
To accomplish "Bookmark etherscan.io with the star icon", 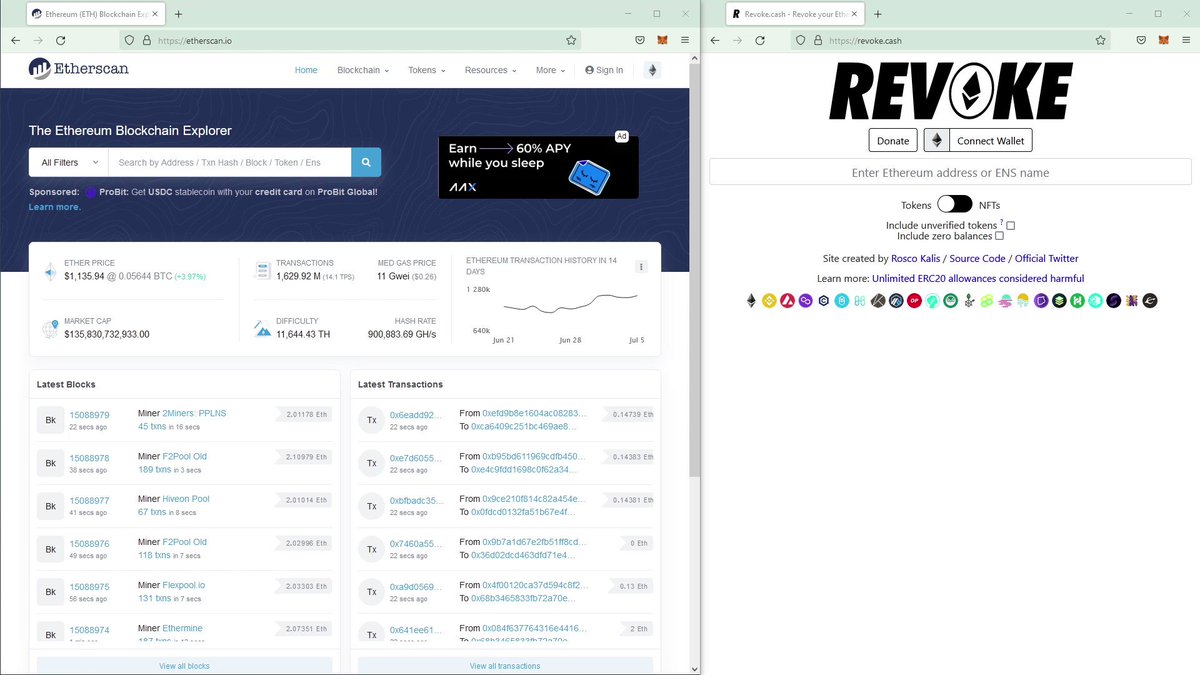I will (571, 40).
